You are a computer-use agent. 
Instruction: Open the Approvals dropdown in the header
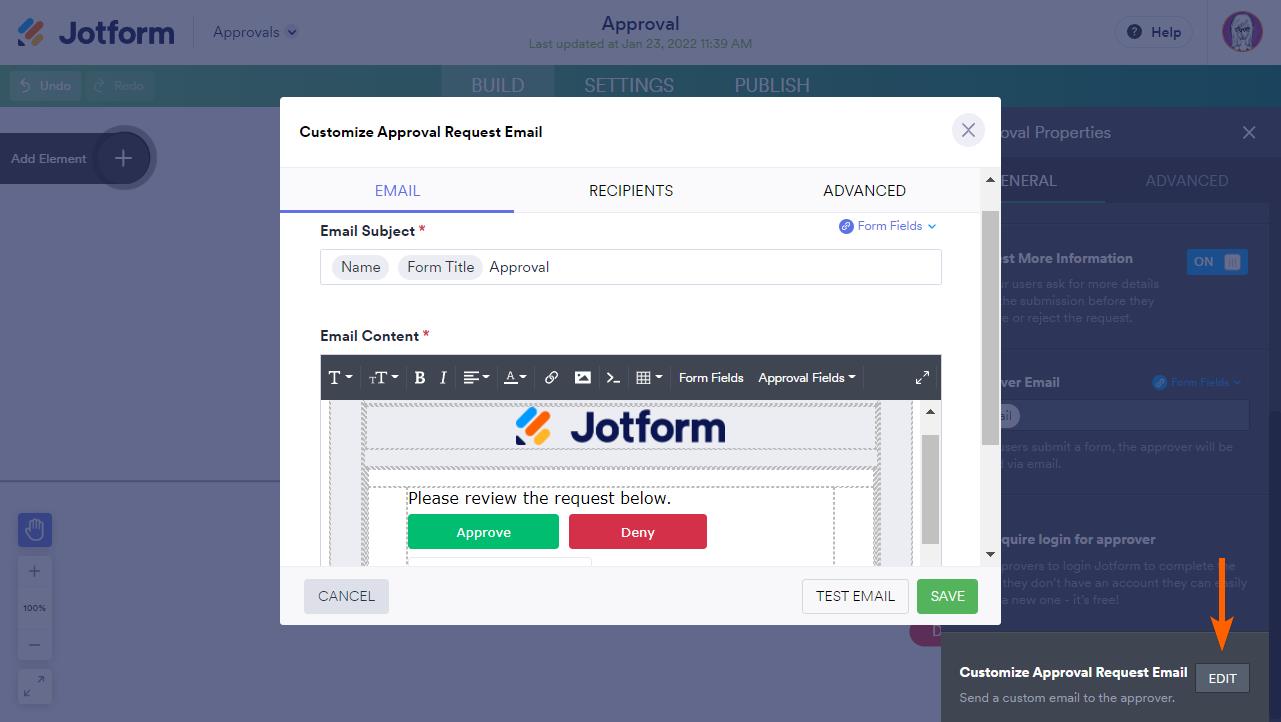[x=255, y=32]
